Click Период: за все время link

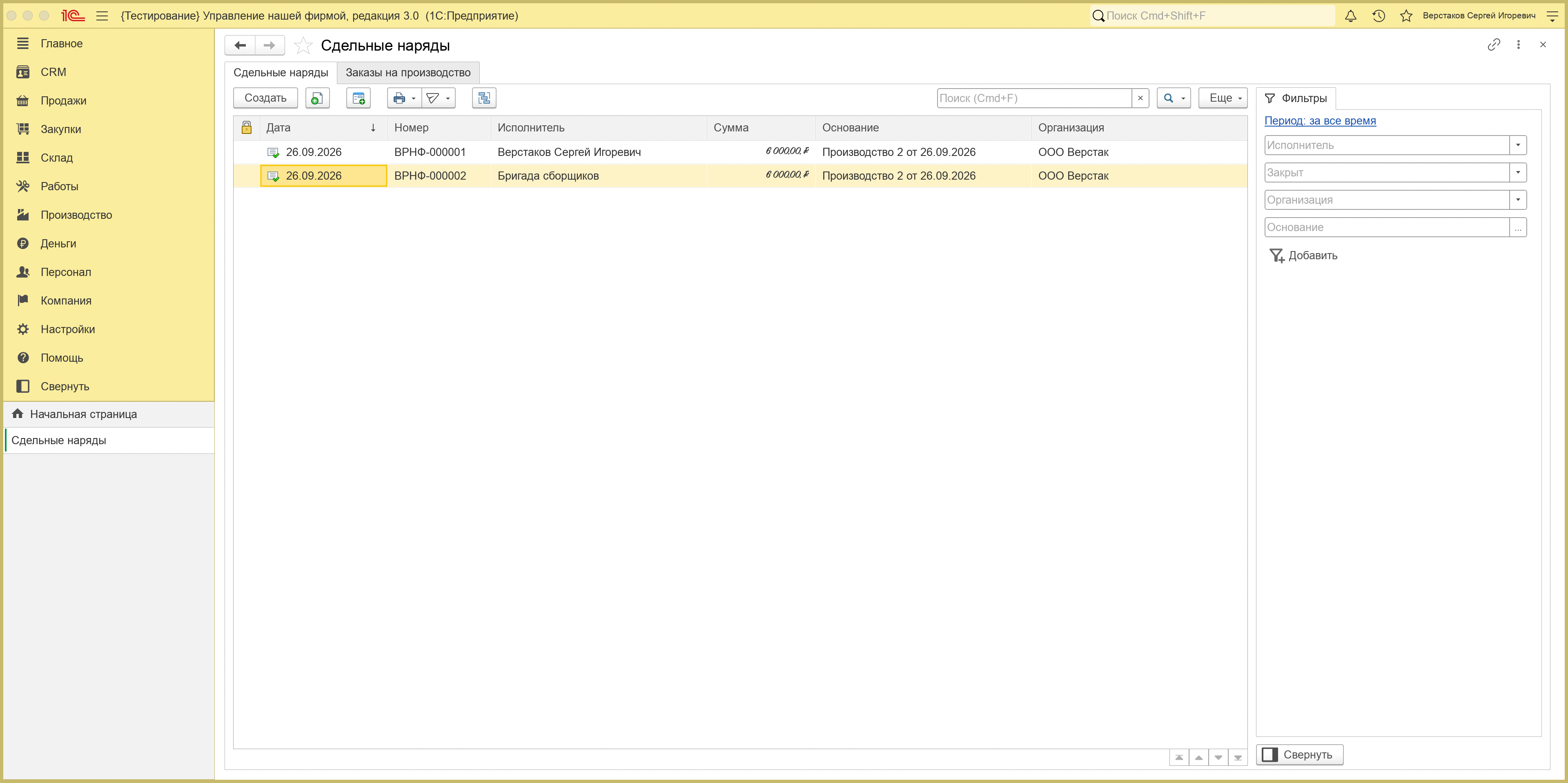coord(1320,120)
